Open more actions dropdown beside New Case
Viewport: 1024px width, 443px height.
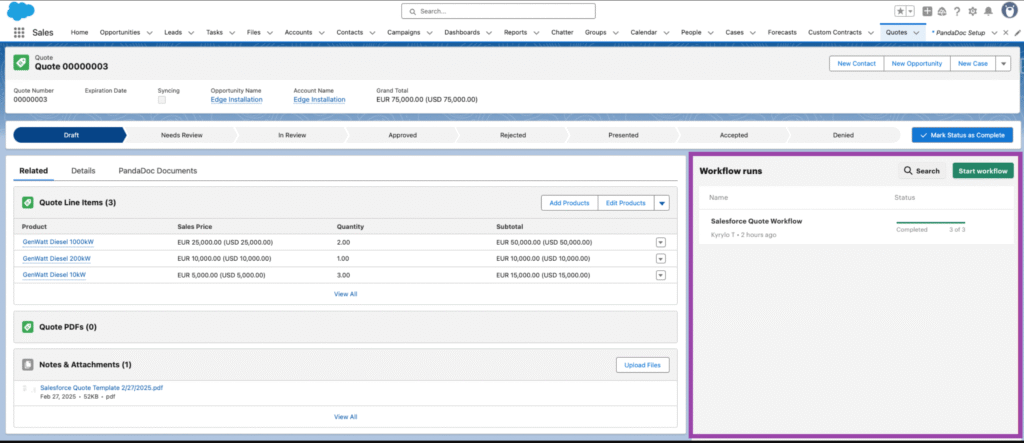1004,63
